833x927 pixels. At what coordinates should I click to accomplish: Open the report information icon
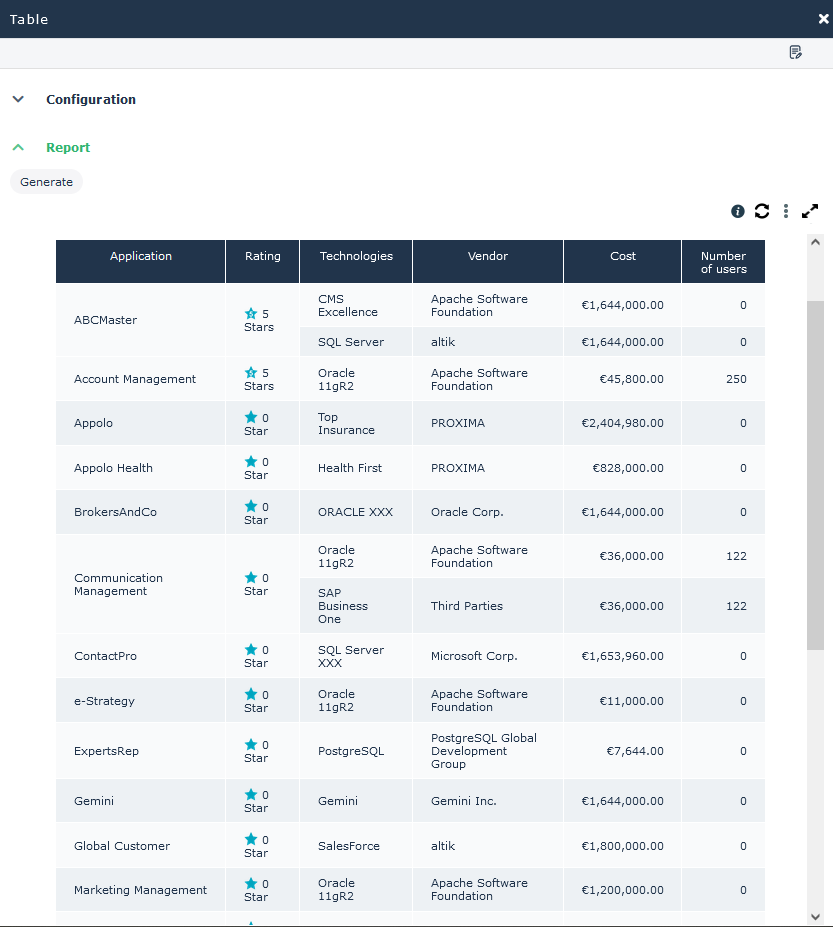(x=738, y=211)
